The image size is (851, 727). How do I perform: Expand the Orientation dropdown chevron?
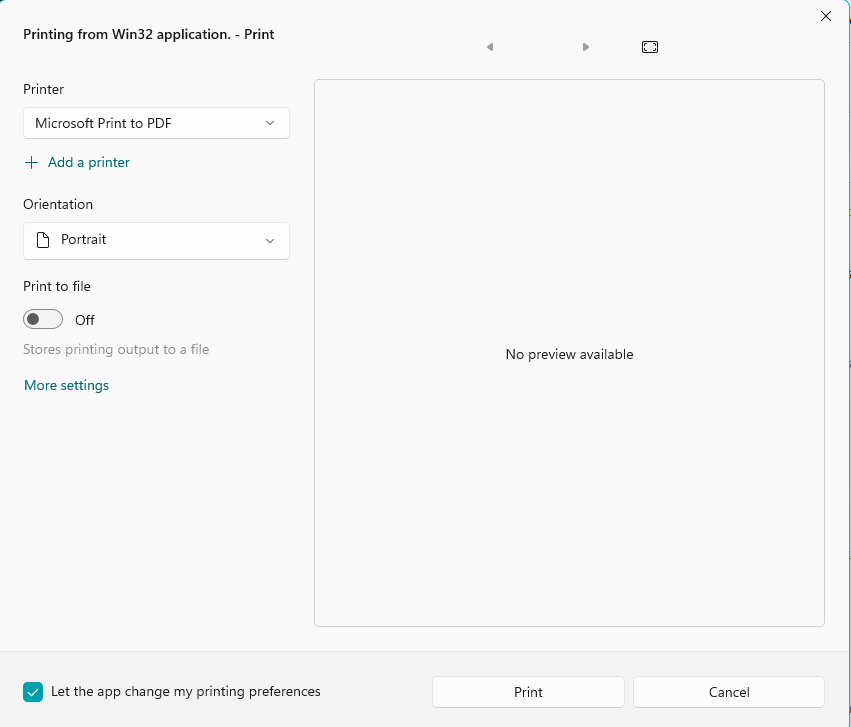click(x=270, y=241)
